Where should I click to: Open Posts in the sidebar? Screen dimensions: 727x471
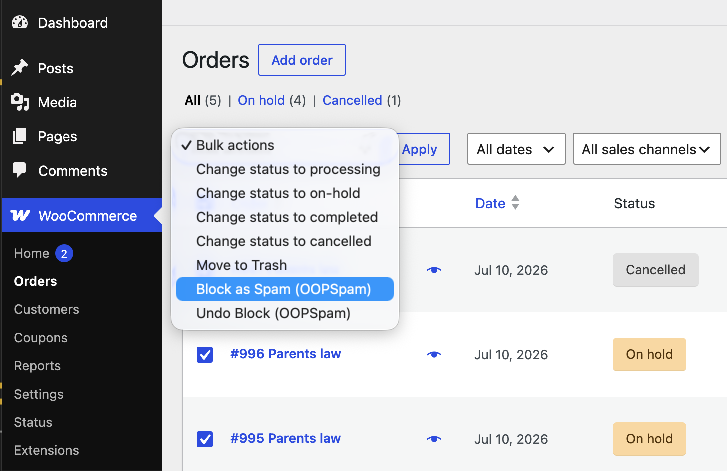(x=56, y=68)
